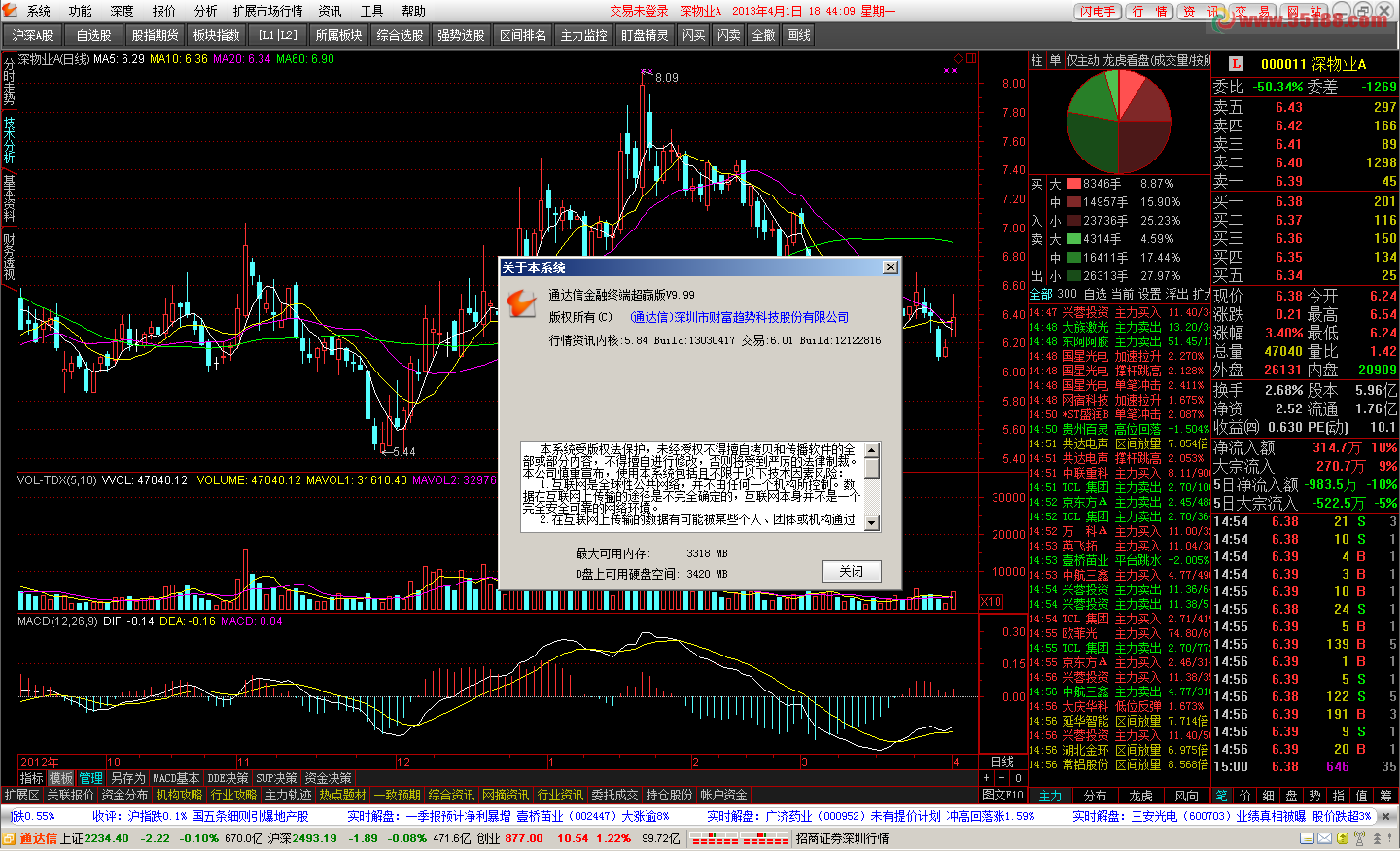Select the 筹 tab under the tick list

[1385, 796]
